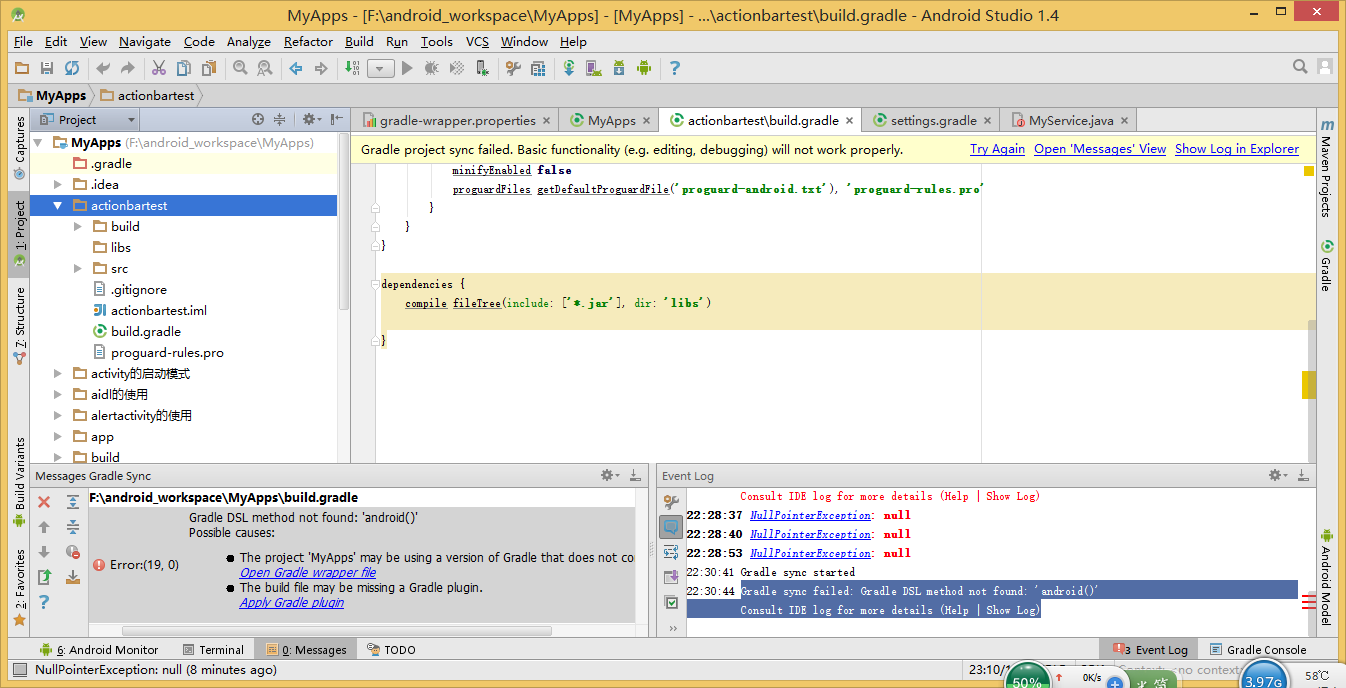1346x688 pixels.
Task: Switch to gradle-wrapper.properties tab
Action: pyautogui.click(x=457, y=120)
